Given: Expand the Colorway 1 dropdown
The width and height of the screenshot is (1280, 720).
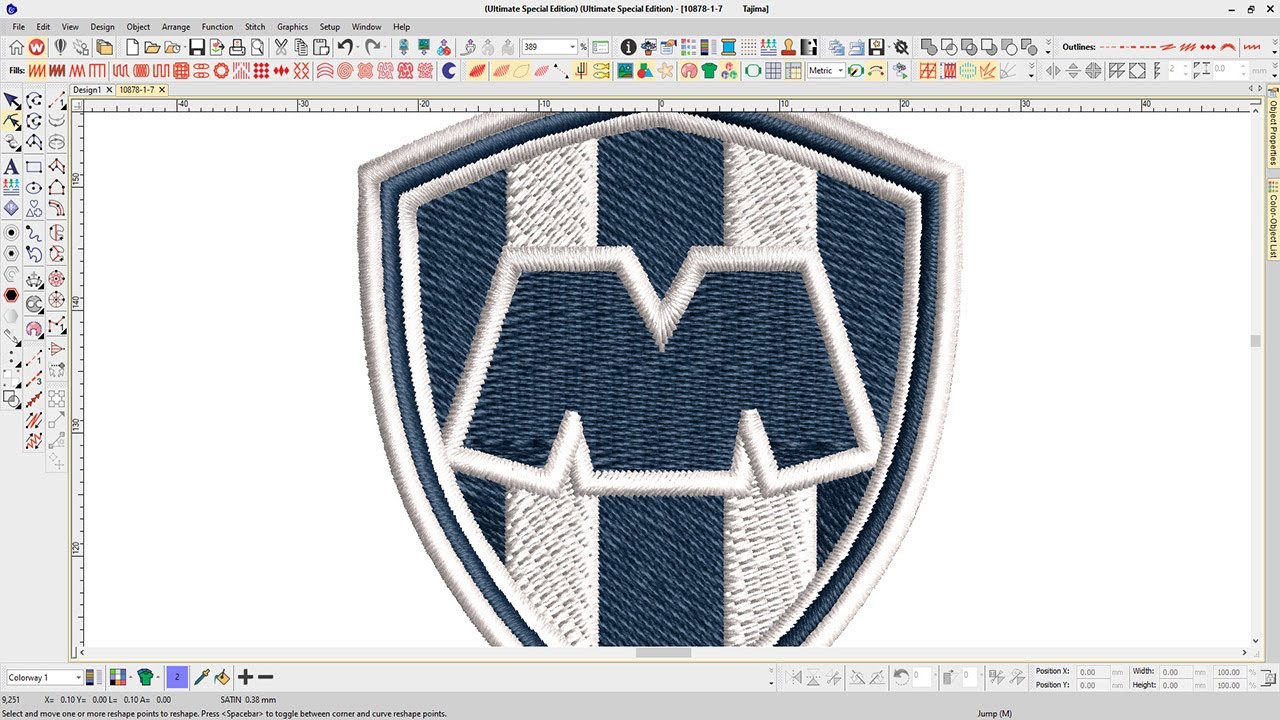Looking at the screenshot, I should click(77, 678).
